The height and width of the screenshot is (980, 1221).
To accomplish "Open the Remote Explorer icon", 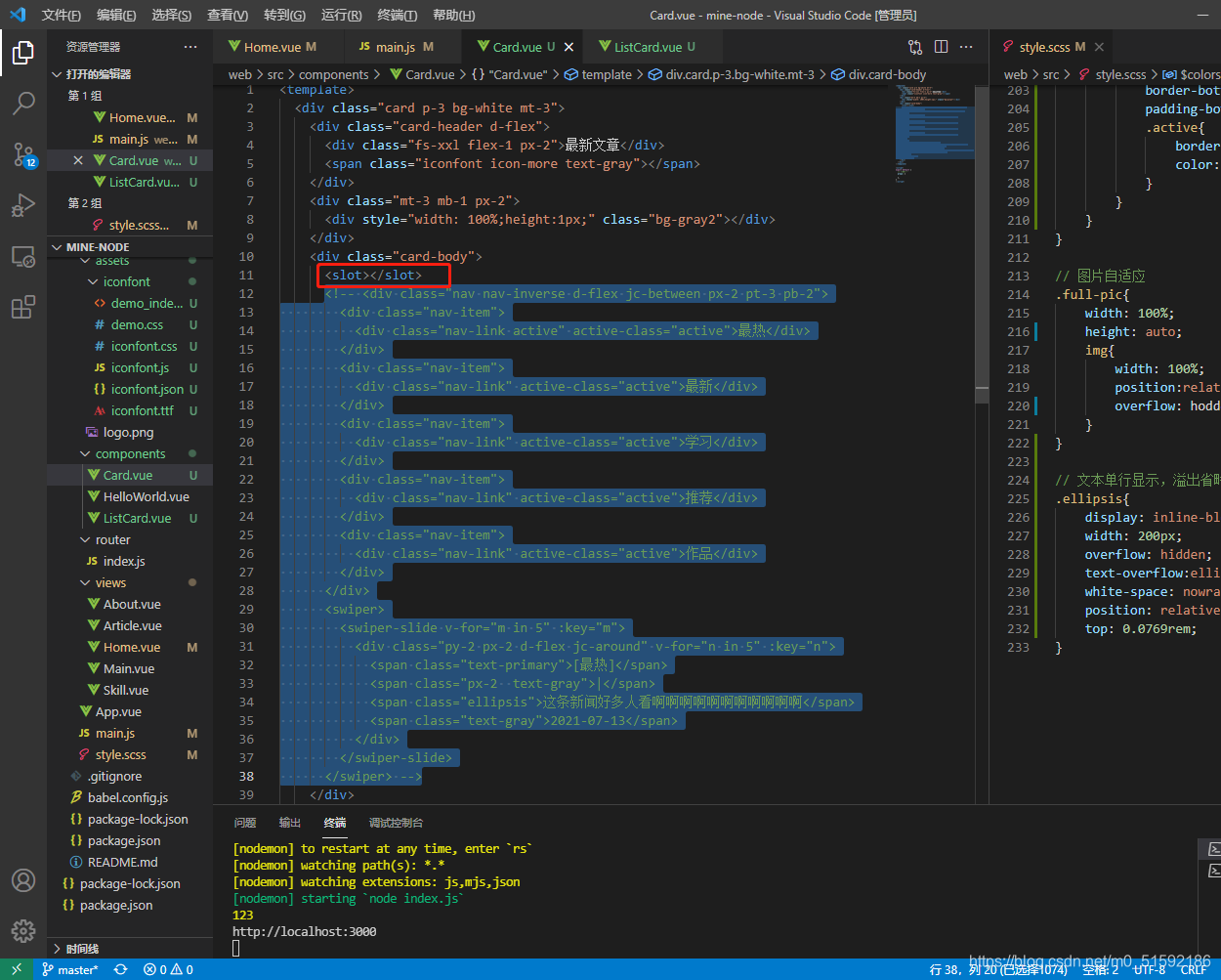I will click(x=23, y=256).
